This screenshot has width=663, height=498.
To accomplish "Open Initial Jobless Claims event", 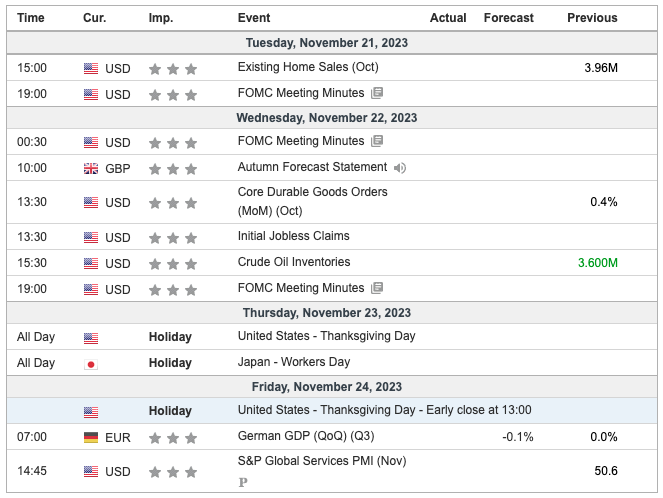I will tap(293, 236).
